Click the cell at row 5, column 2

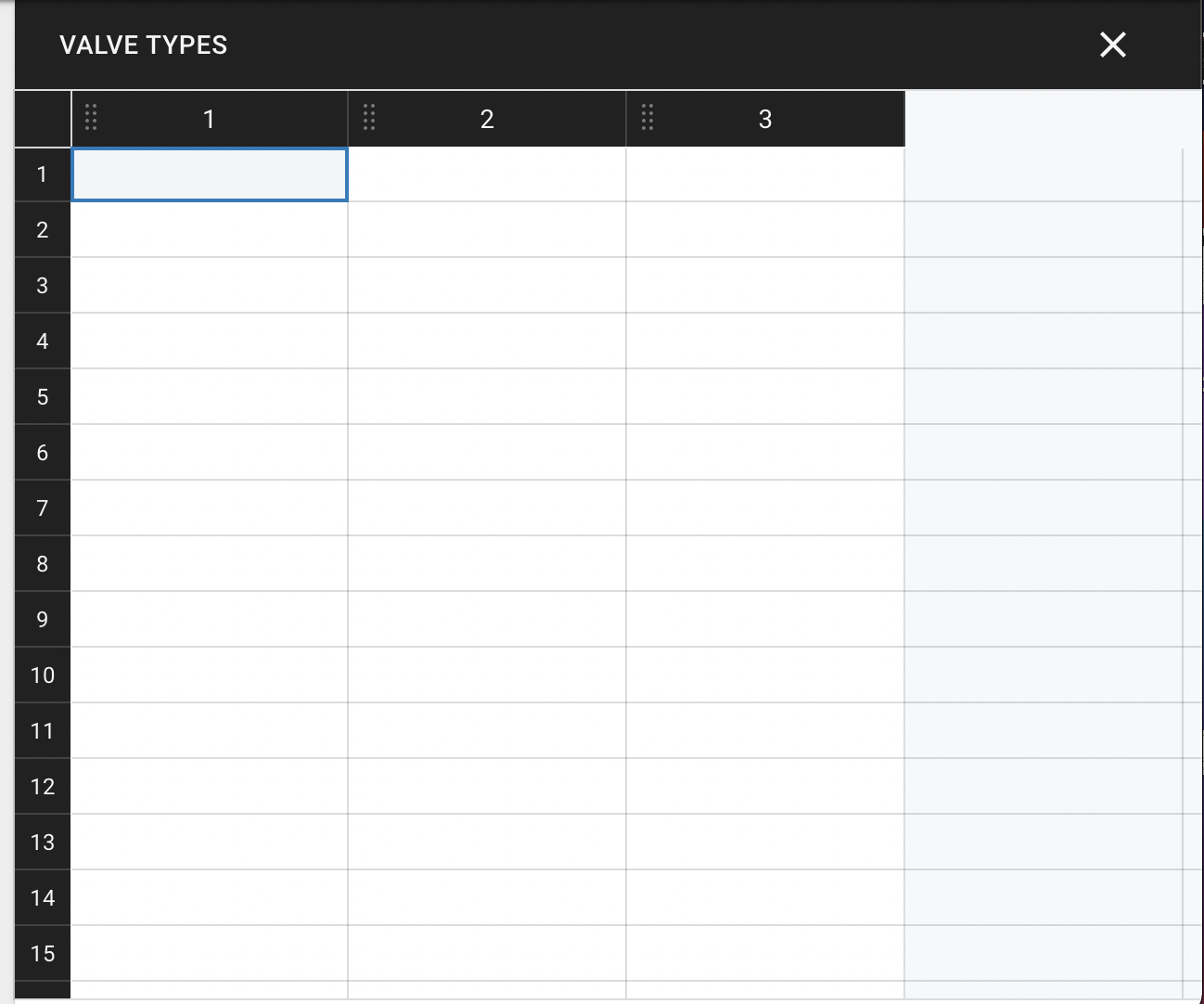(487, 396)
